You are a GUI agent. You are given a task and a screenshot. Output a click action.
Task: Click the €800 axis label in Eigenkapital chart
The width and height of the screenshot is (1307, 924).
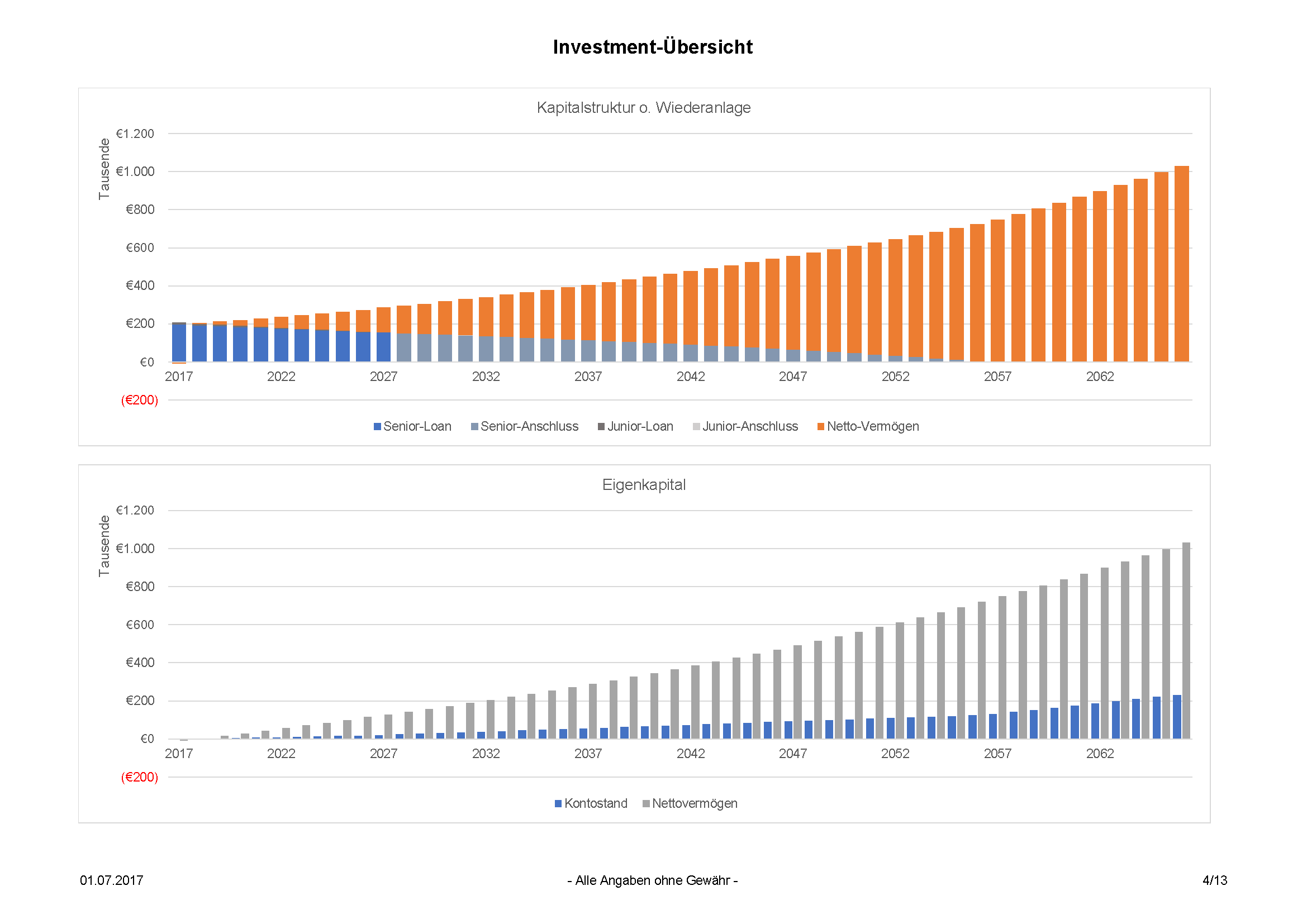pos(140,587)
